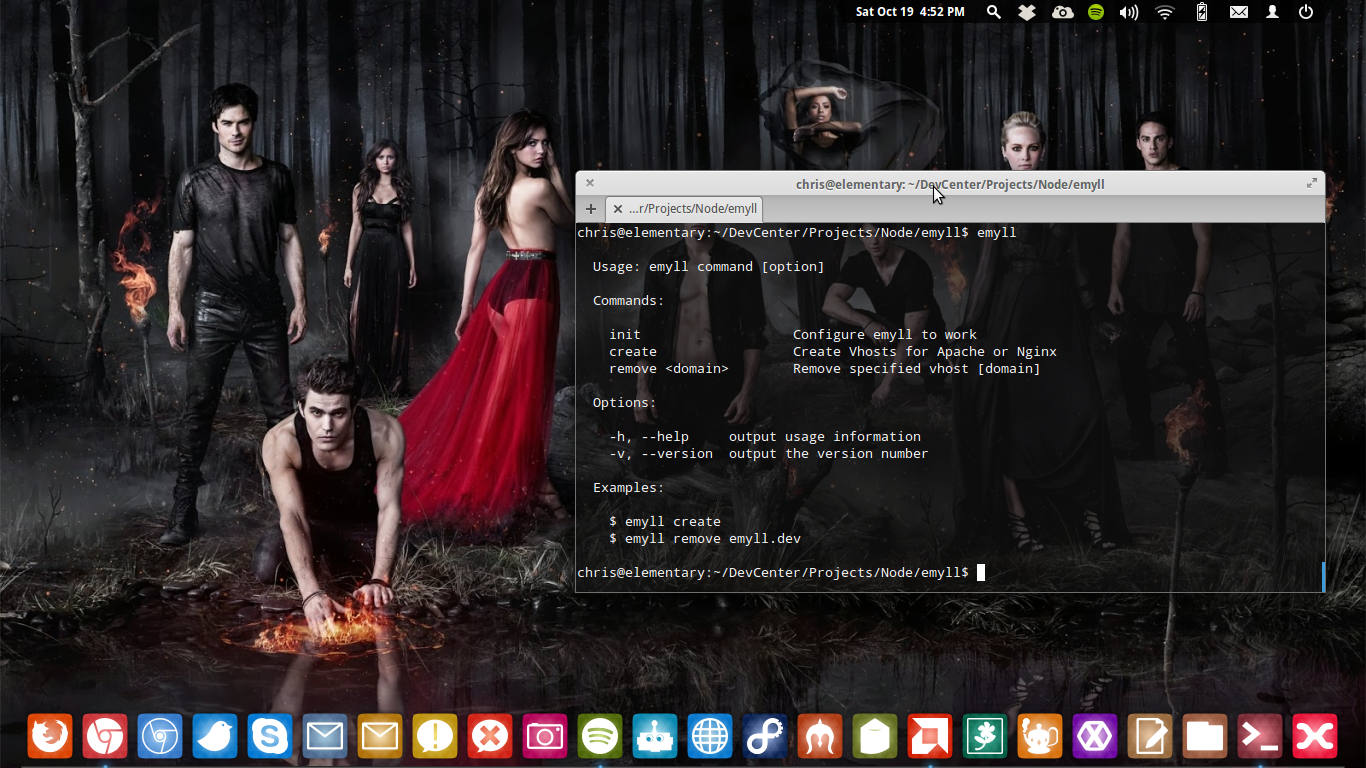Open the Terminal icon in the dock

(1260, 737)
